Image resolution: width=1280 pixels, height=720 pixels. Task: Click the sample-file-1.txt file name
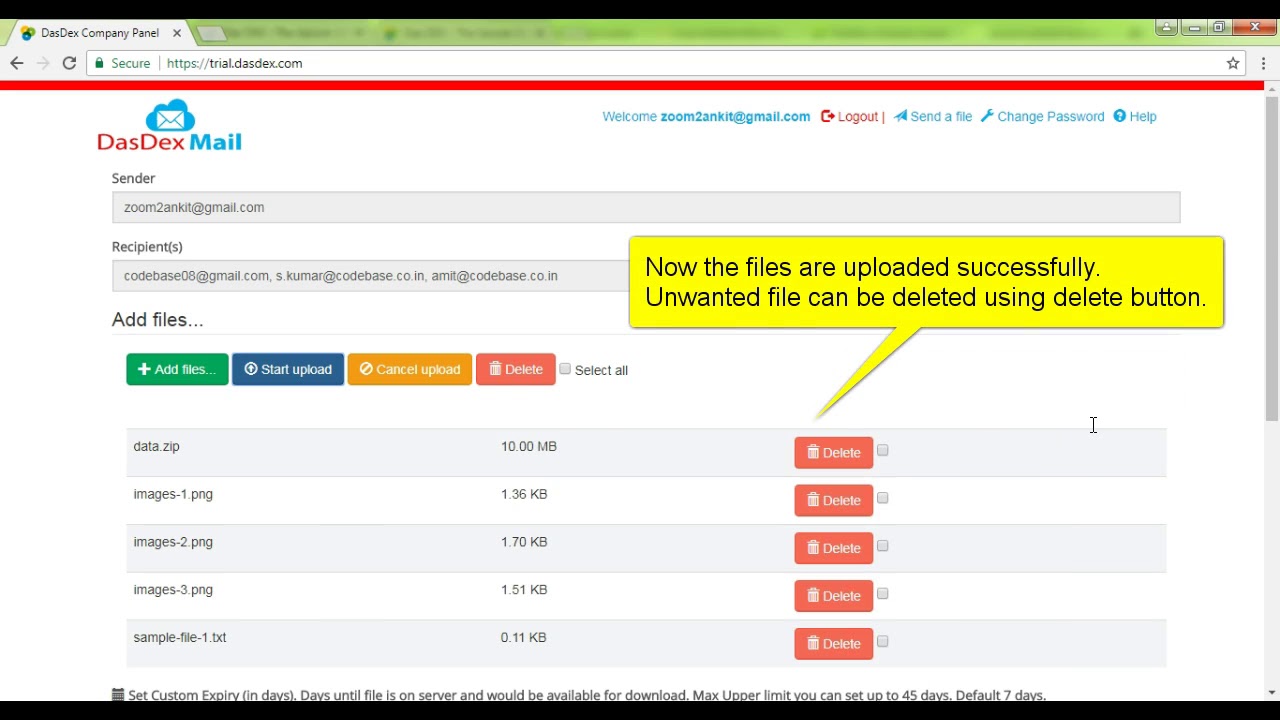click(180, 638)
